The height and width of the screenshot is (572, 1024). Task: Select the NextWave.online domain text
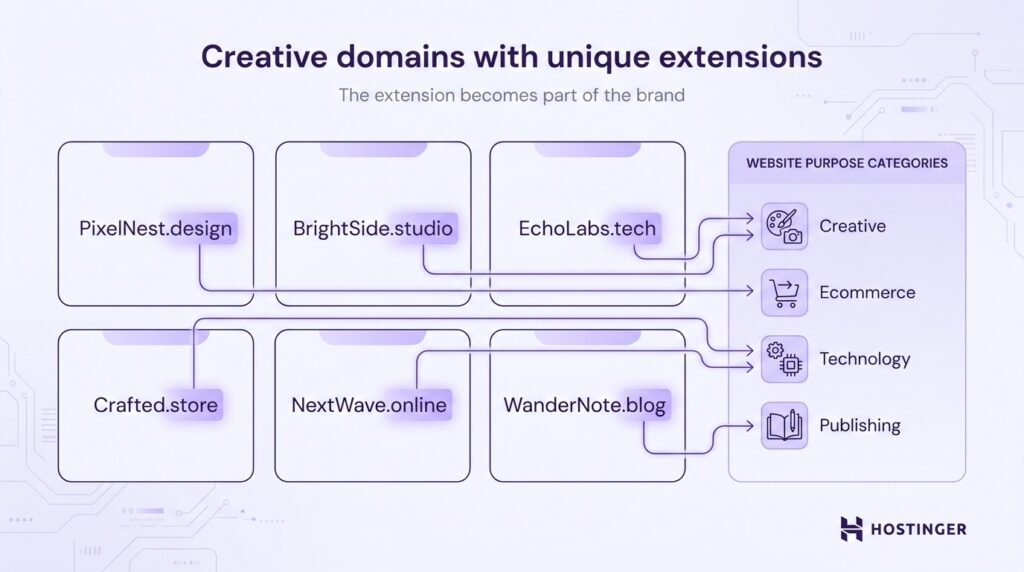(x=369, y=405)
